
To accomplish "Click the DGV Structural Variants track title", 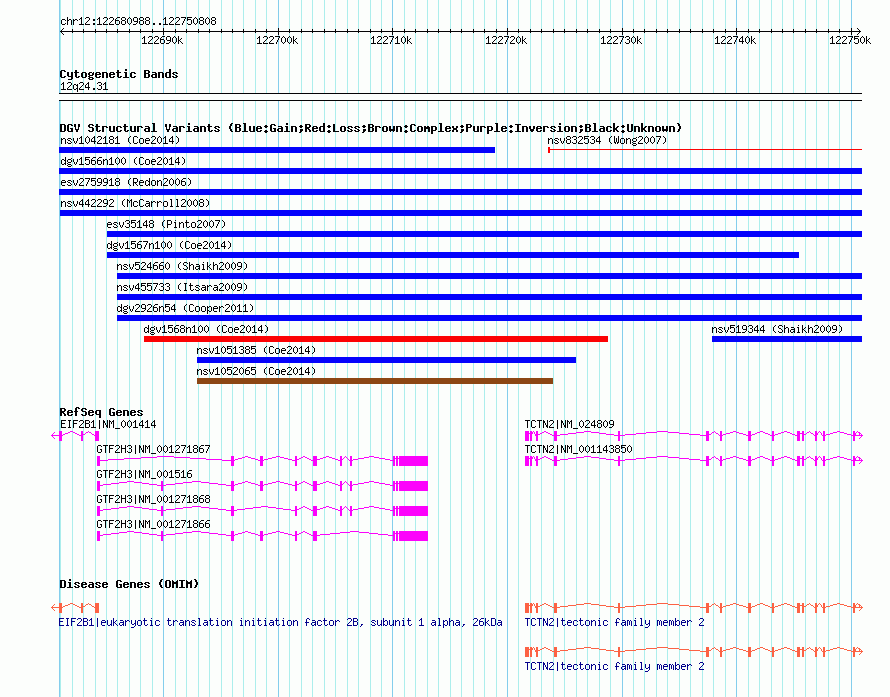I will pyautogui.click(x=371, y=128).
